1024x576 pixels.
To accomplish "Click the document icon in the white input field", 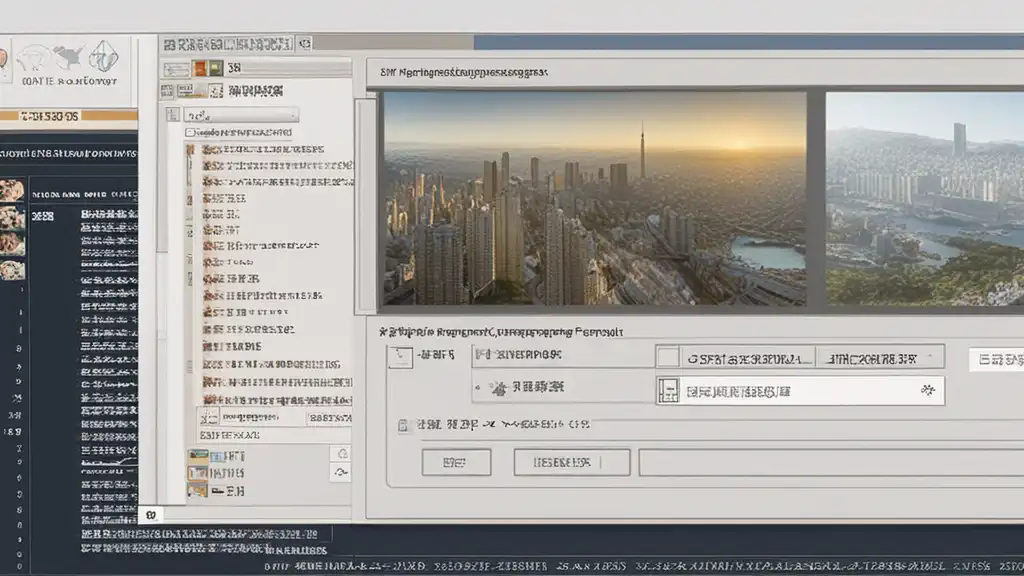I will point(668,391).
